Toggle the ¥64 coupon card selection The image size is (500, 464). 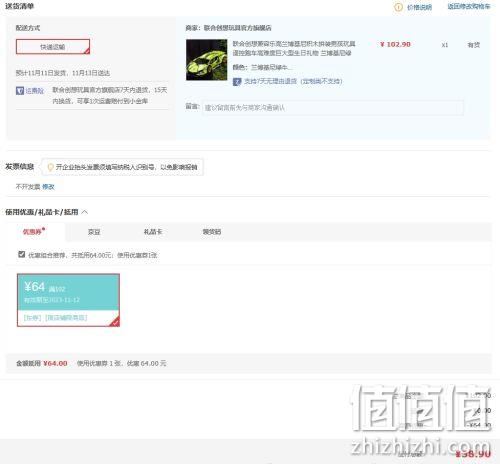(x=68, y=300)
